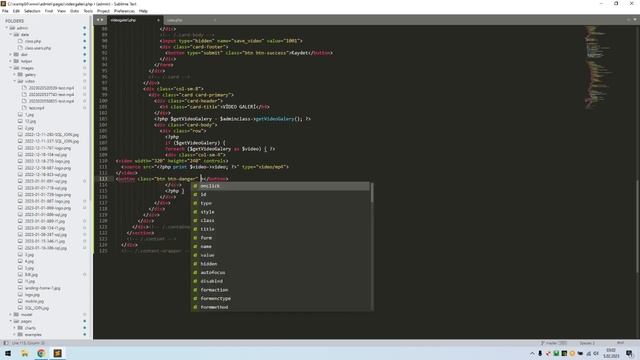Click the code minimap preview
Image resolution: width=640 pixels, height=360 pixels.
[x=598, y=67]
